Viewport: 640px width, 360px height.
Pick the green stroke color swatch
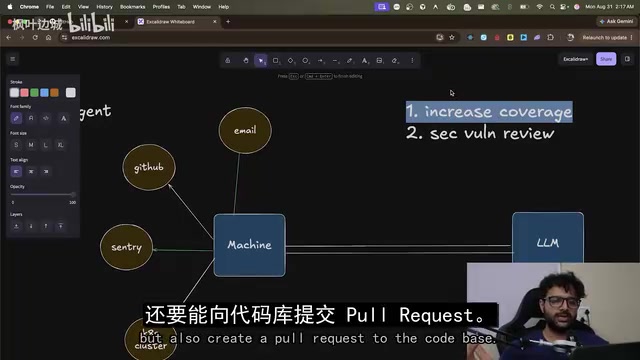click(x=34, y=93)
